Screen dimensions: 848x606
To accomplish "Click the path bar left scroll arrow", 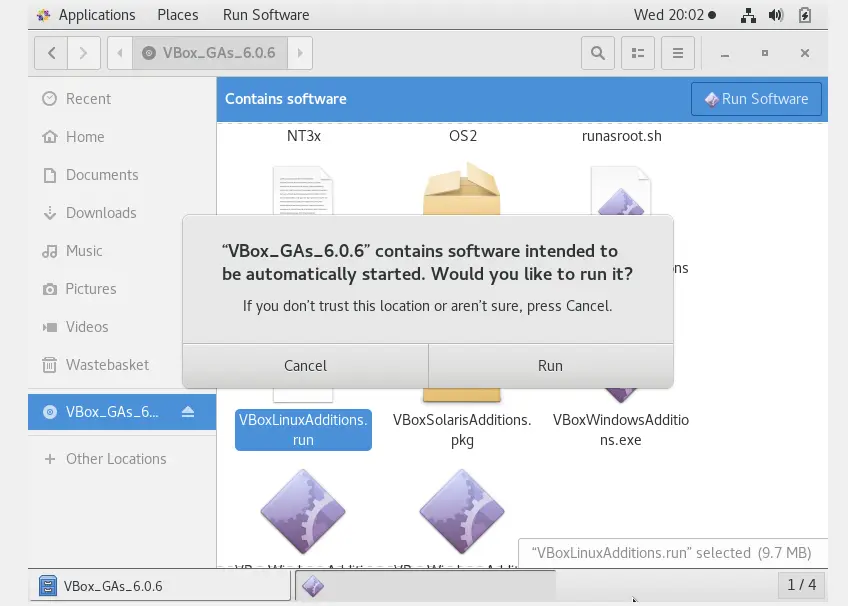I will (x=120, y=53).
